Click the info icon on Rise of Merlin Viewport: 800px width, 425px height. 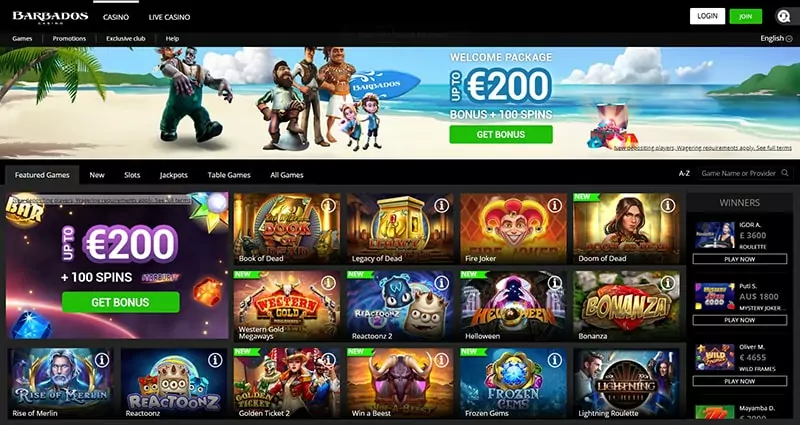coord(102,360)
